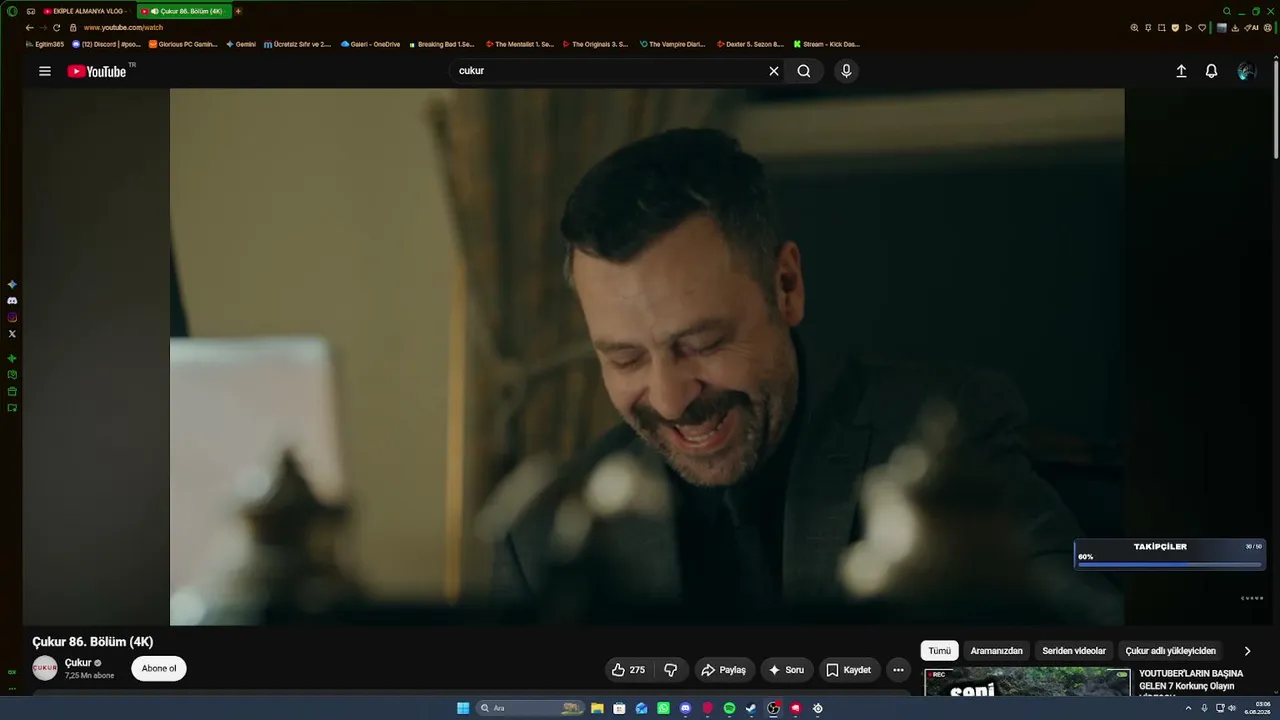Screen dimensions: 1280x720
Task: Like the video with 275 likes
Action: click(x=629, y=670)
